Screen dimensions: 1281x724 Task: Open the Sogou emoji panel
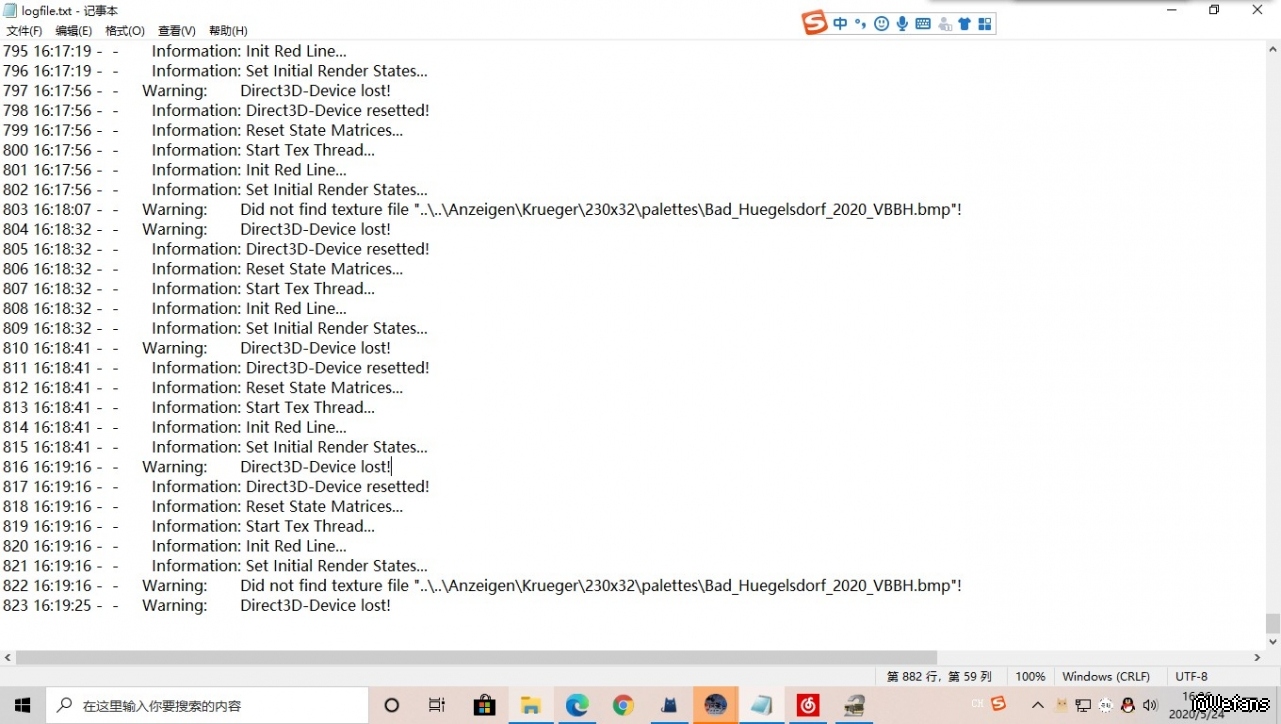point(881,24)
